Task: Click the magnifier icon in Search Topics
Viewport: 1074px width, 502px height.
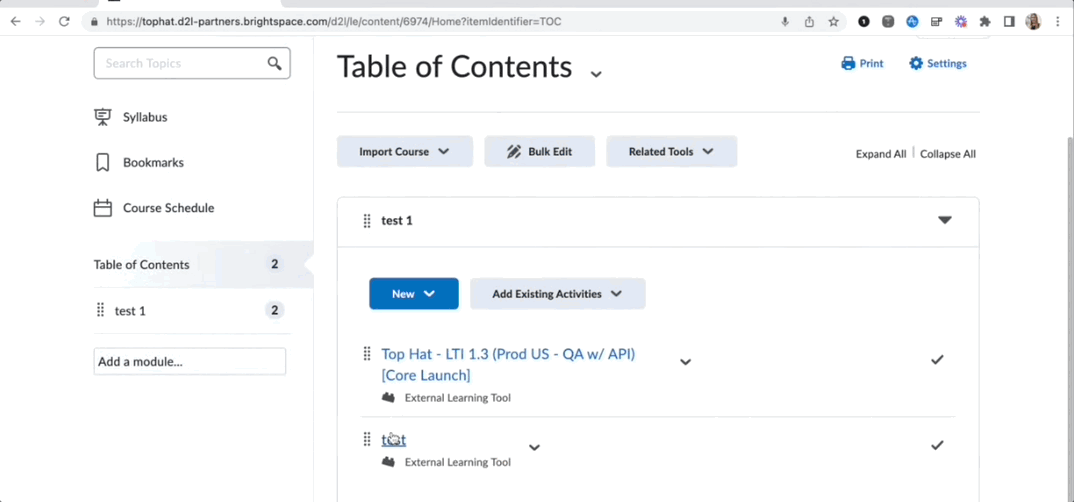Action: (275, 63)
